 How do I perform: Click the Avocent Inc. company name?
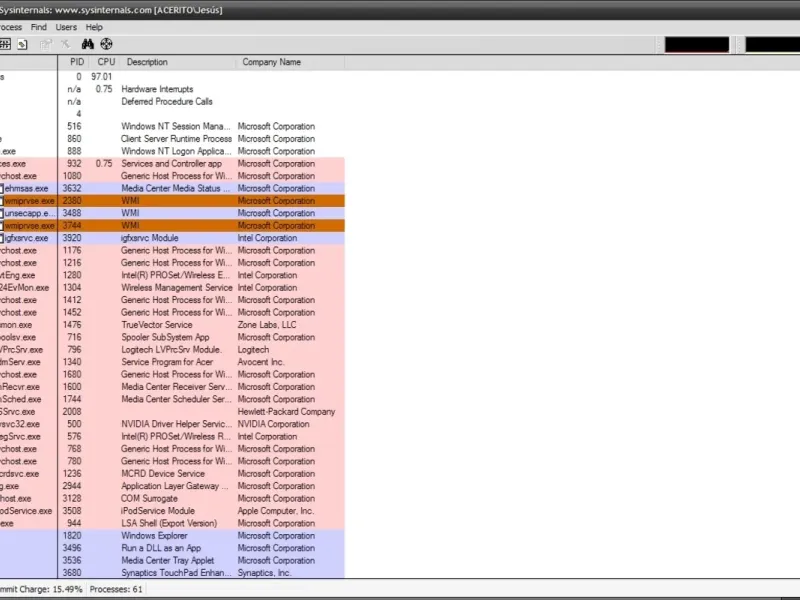261,362
